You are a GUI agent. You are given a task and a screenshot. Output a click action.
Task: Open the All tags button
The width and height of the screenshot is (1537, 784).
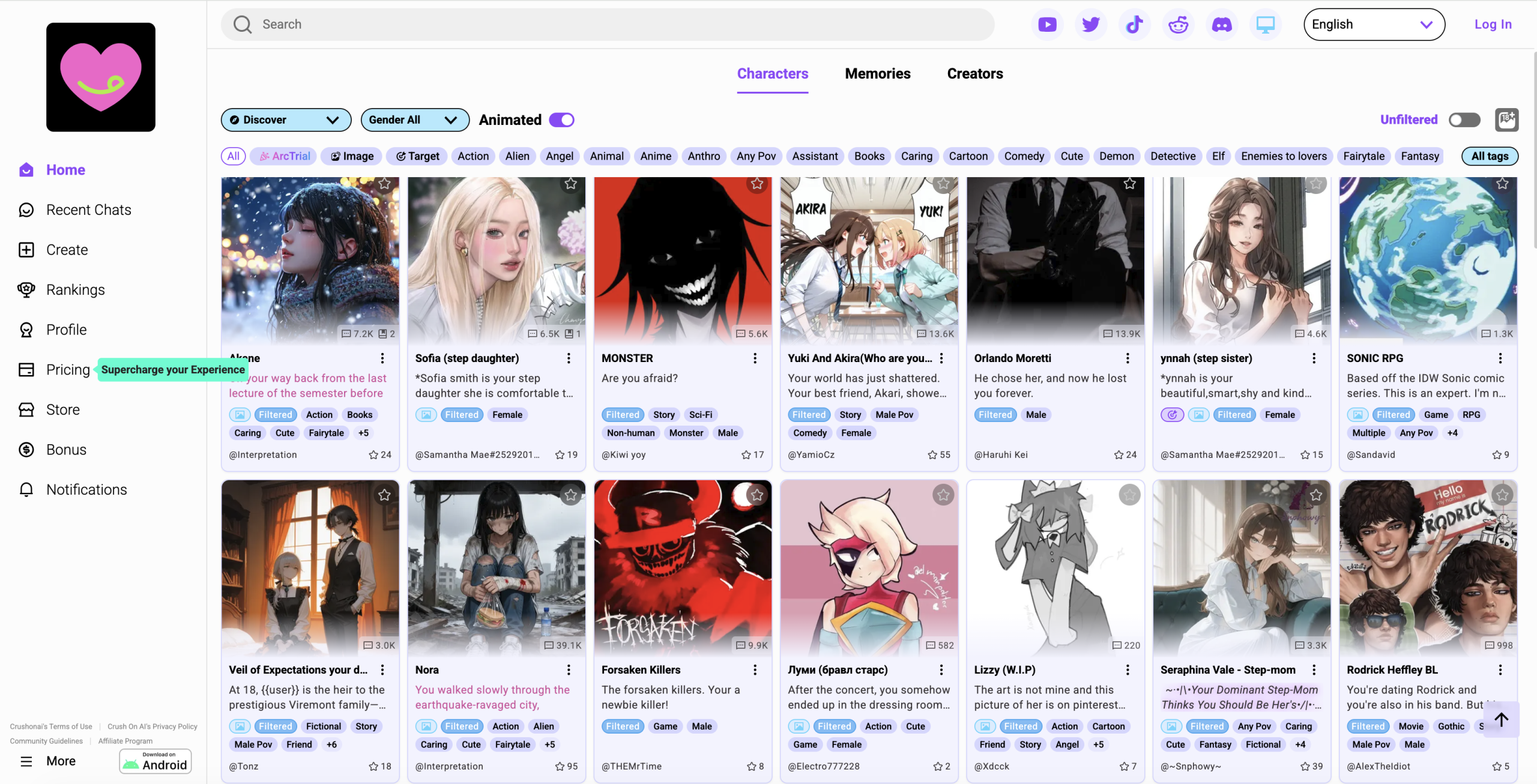[1490, 157]
